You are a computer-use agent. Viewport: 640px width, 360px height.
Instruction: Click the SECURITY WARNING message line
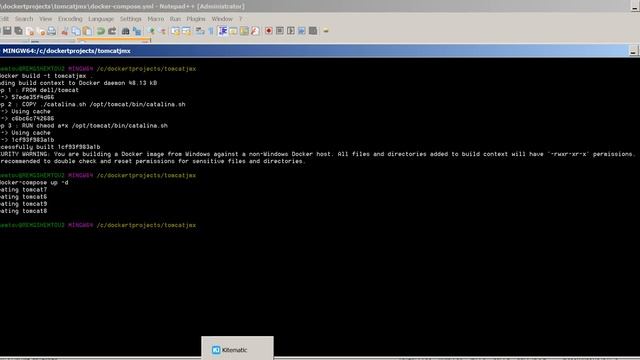(x=318, y=154)
